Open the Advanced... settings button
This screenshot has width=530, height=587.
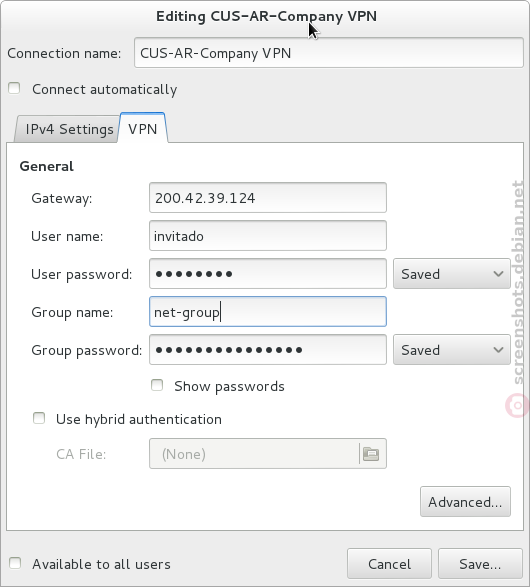tap(465, 502)
